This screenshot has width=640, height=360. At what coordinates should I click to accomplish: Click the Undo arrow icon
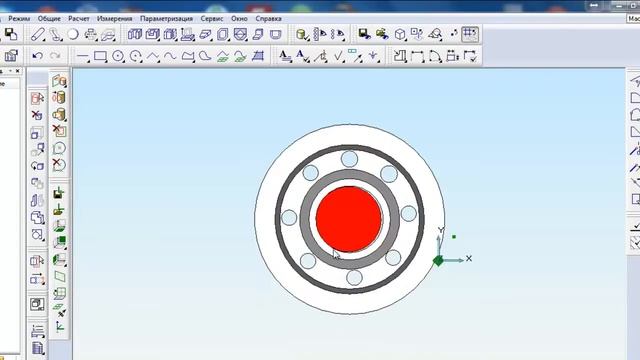point(38,56)
